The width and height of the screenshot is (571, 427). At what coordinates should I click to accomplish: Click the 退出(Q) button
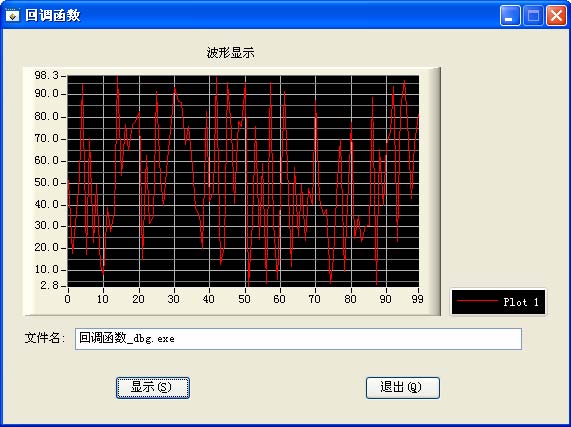[403, 388]
